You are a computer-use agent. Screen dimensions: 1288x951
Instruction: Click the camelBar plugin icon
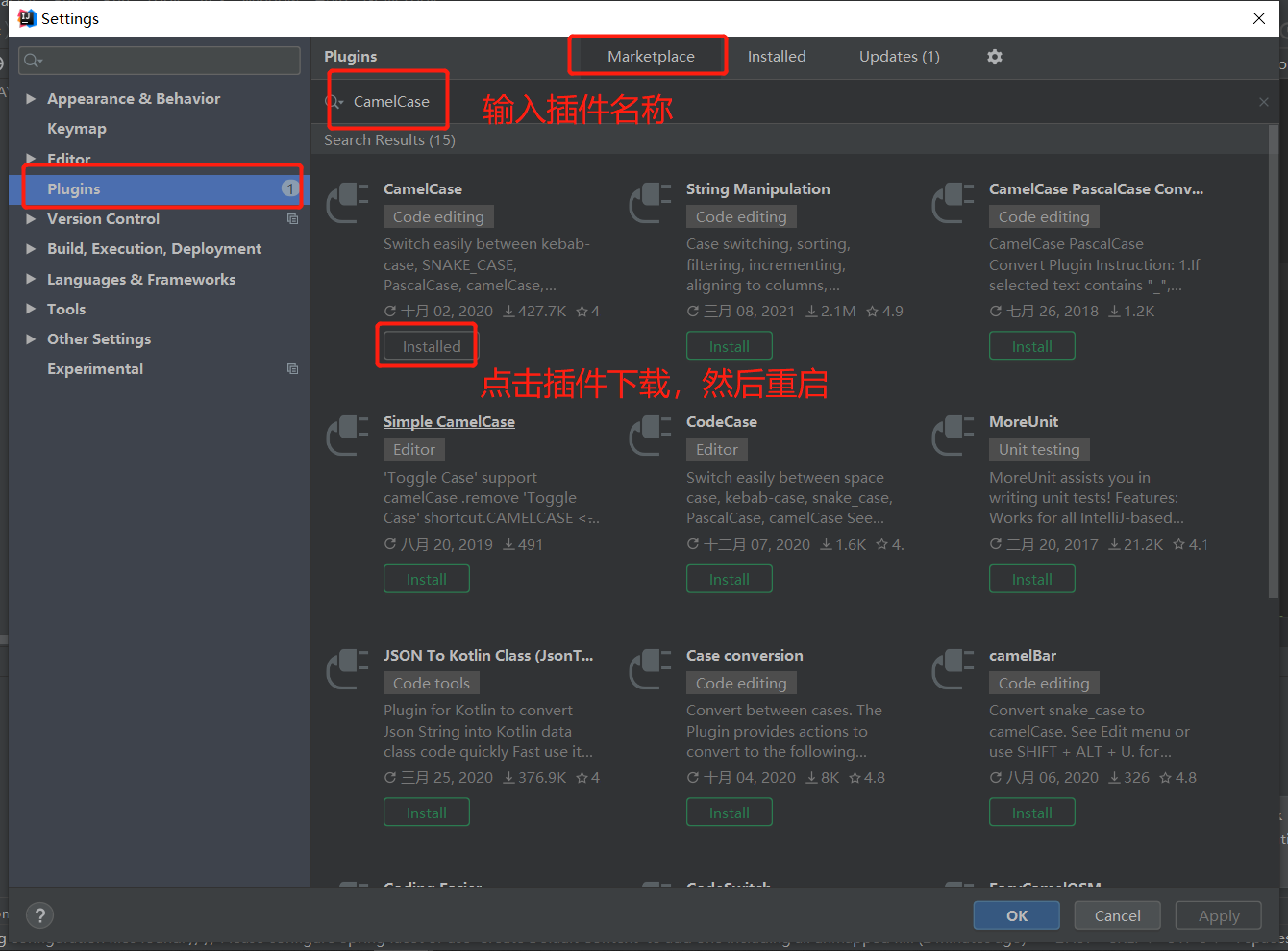(954, 669)
